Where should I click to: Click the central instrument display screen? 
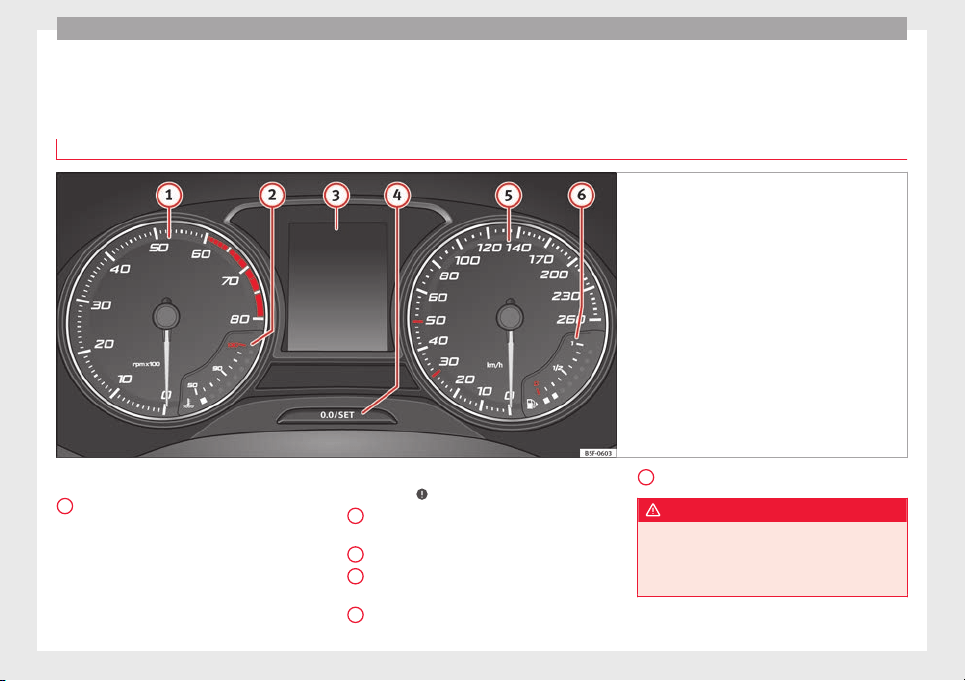tap(338, 287)
